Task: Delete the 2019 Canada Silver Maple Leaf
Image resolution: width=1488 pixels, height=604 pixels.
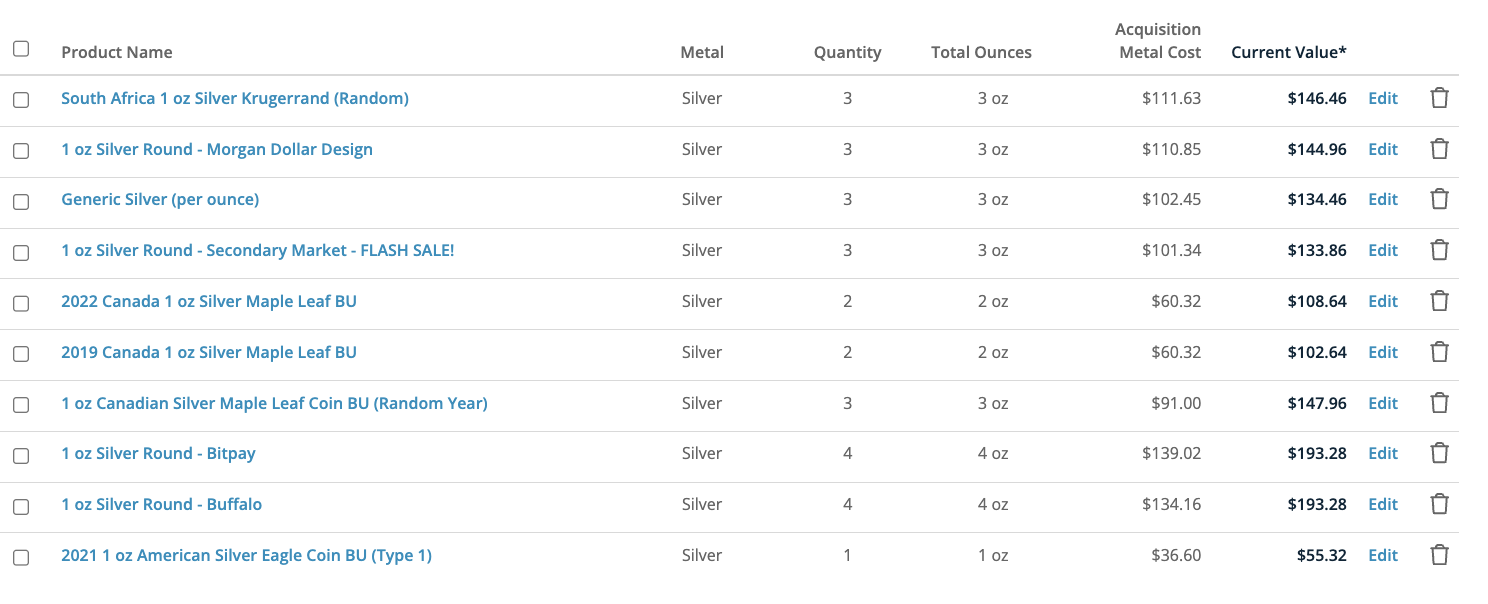Action: click(x=1439, y=352)
